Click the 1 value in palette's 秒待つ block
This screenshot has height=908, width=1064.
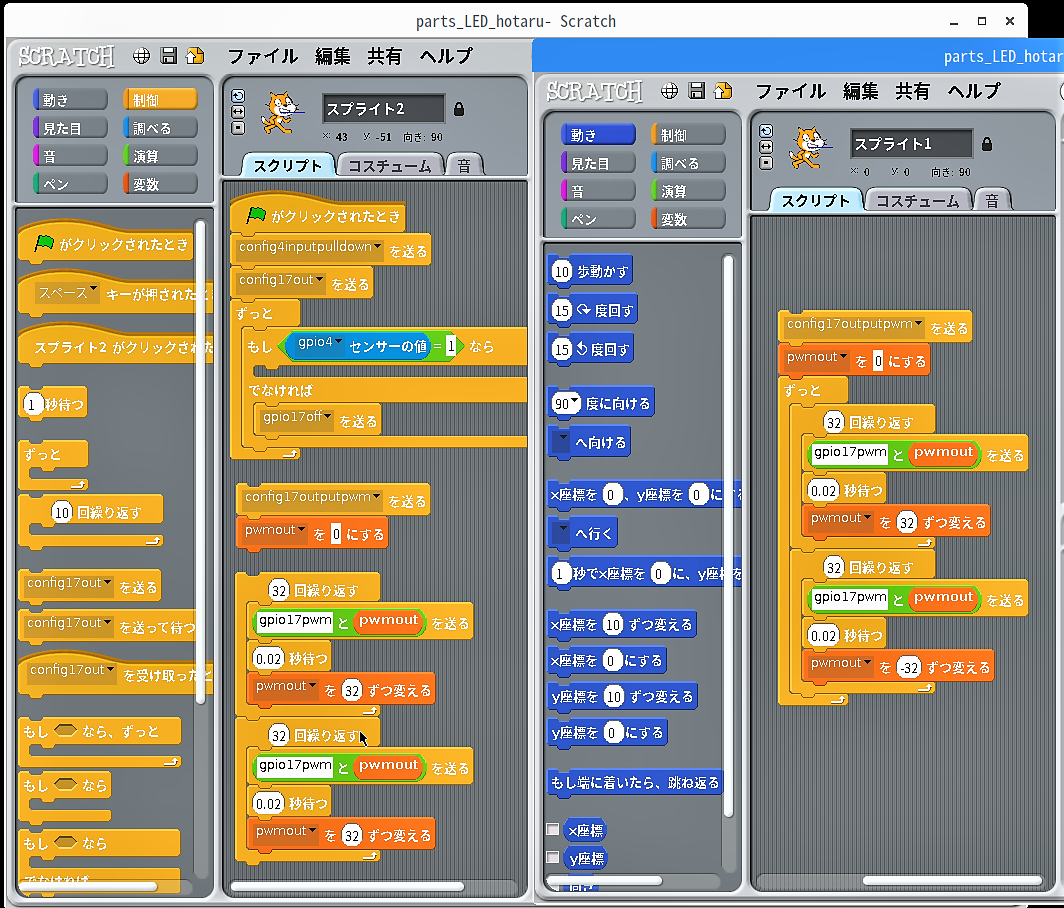(x=31, y=404)
